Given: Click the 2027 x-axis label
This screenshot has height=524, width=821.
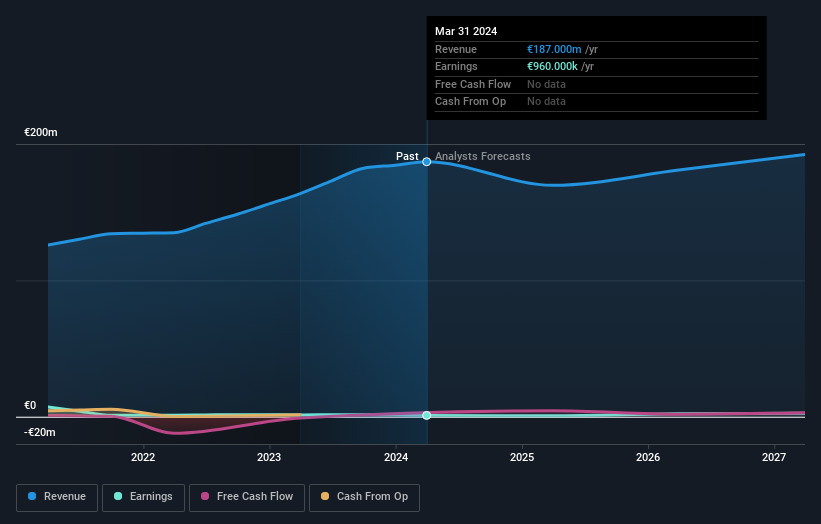Looking at the screenshot, I should (774, 458).
